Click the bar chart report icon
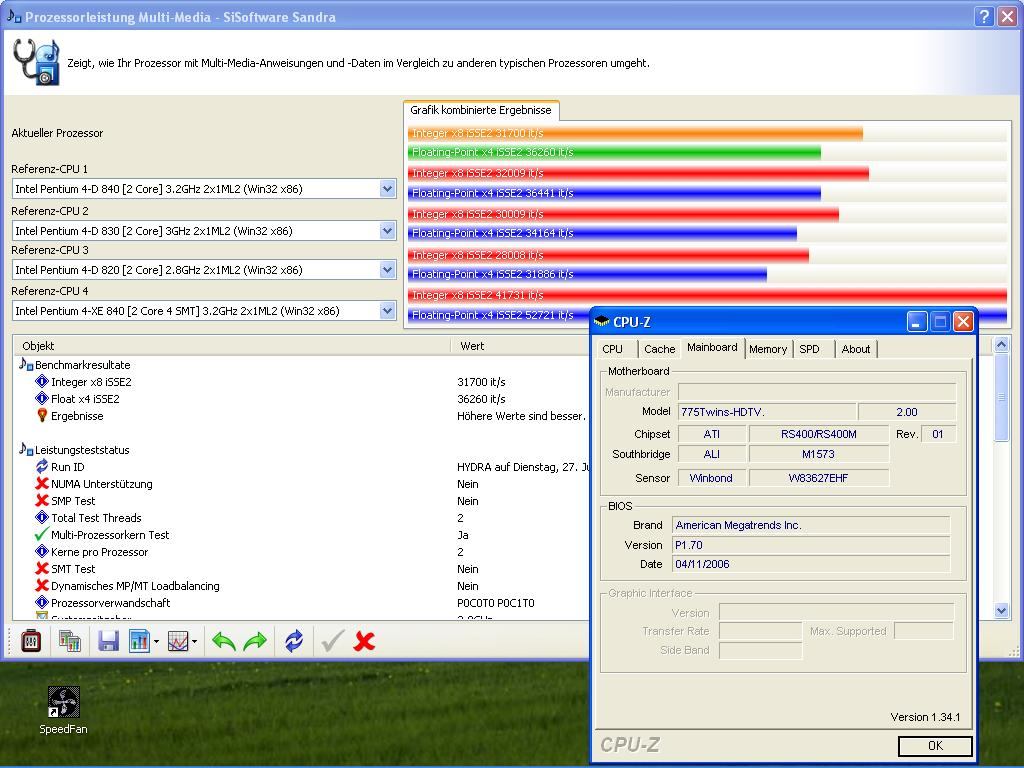This screenshot has height=768, width=1024. pos(139,641)
